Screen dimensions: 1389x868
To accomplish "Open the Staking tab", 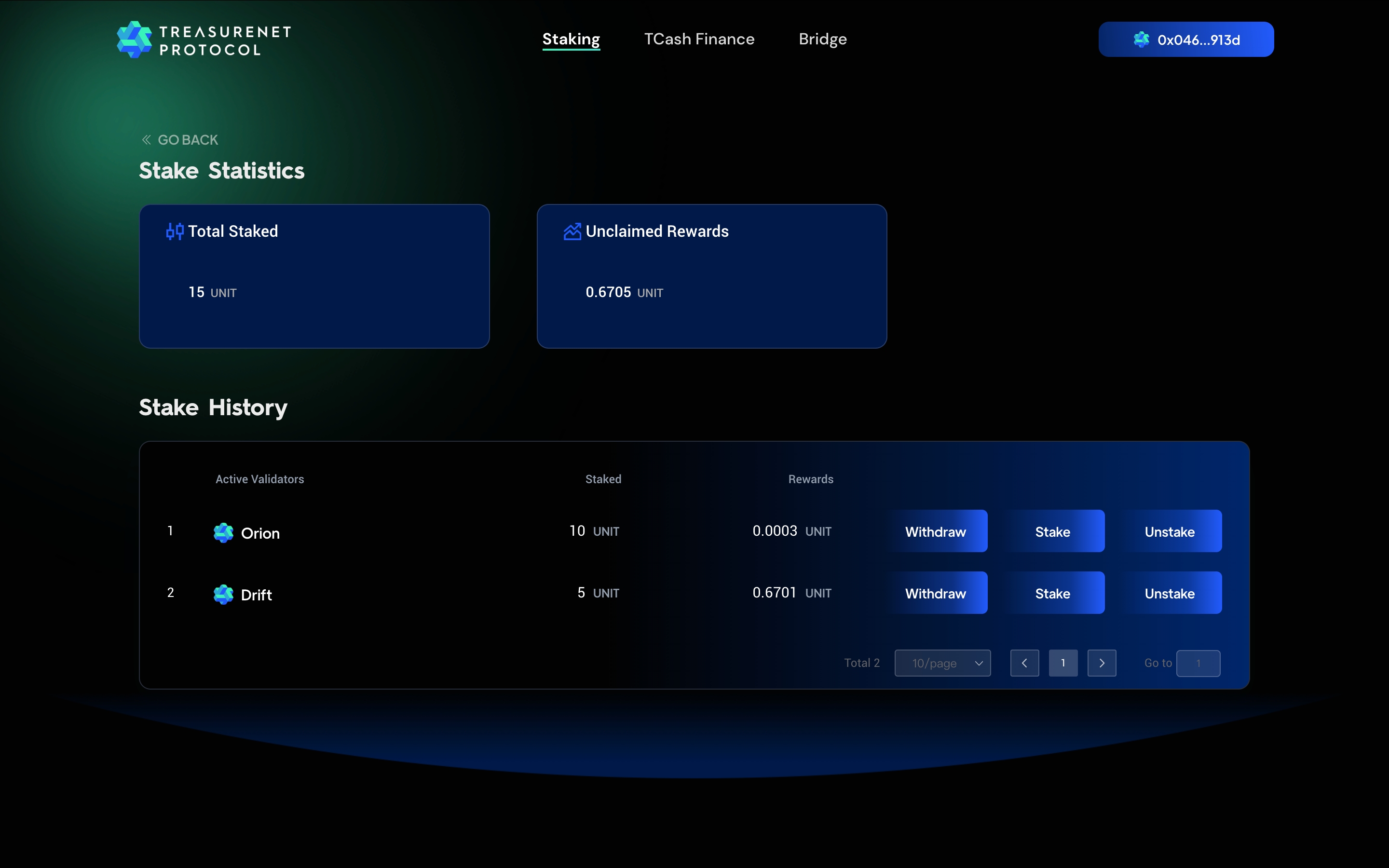I will [x=571, y=39].
